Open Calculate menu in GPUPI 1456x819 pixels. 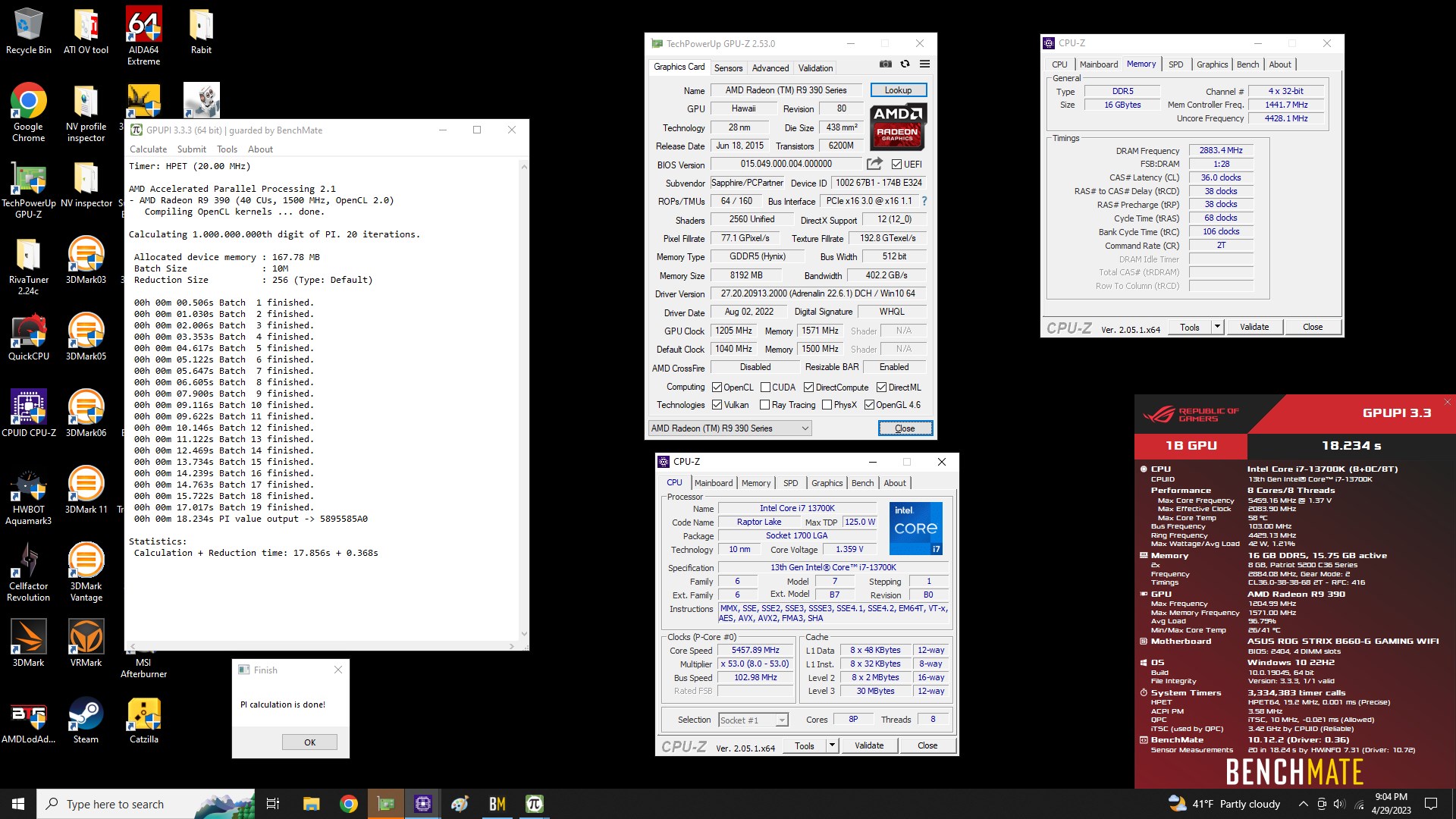pyautogui.click(x=148, y=149)
